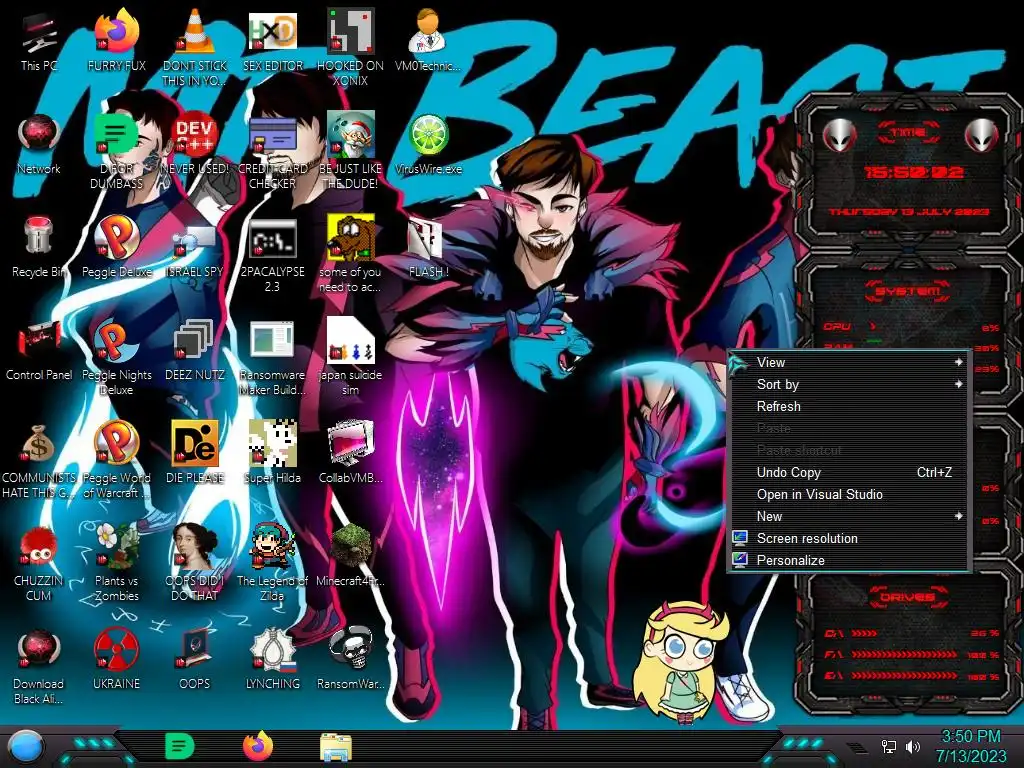Expand the View submenu in context menu
This screenshot has height=768, width=1024.
[x=850, y=362]
